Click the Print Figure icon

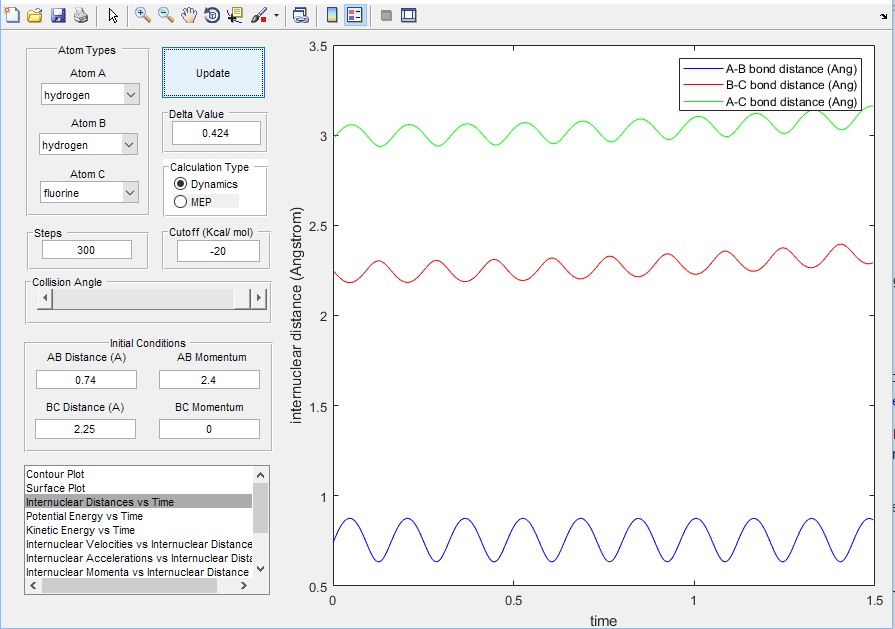[81, 15]
